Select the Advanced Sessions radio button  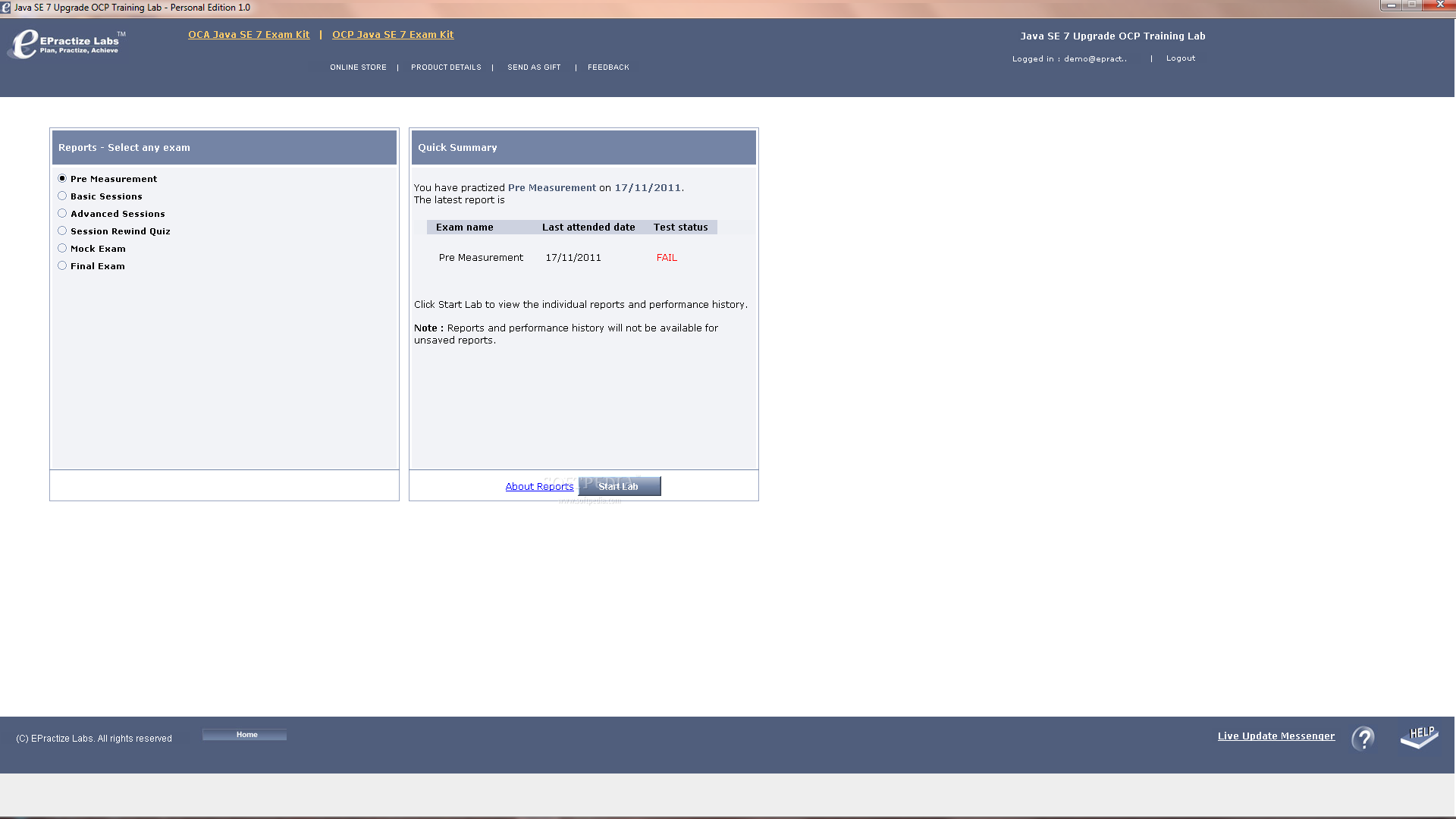pos(62,213)
